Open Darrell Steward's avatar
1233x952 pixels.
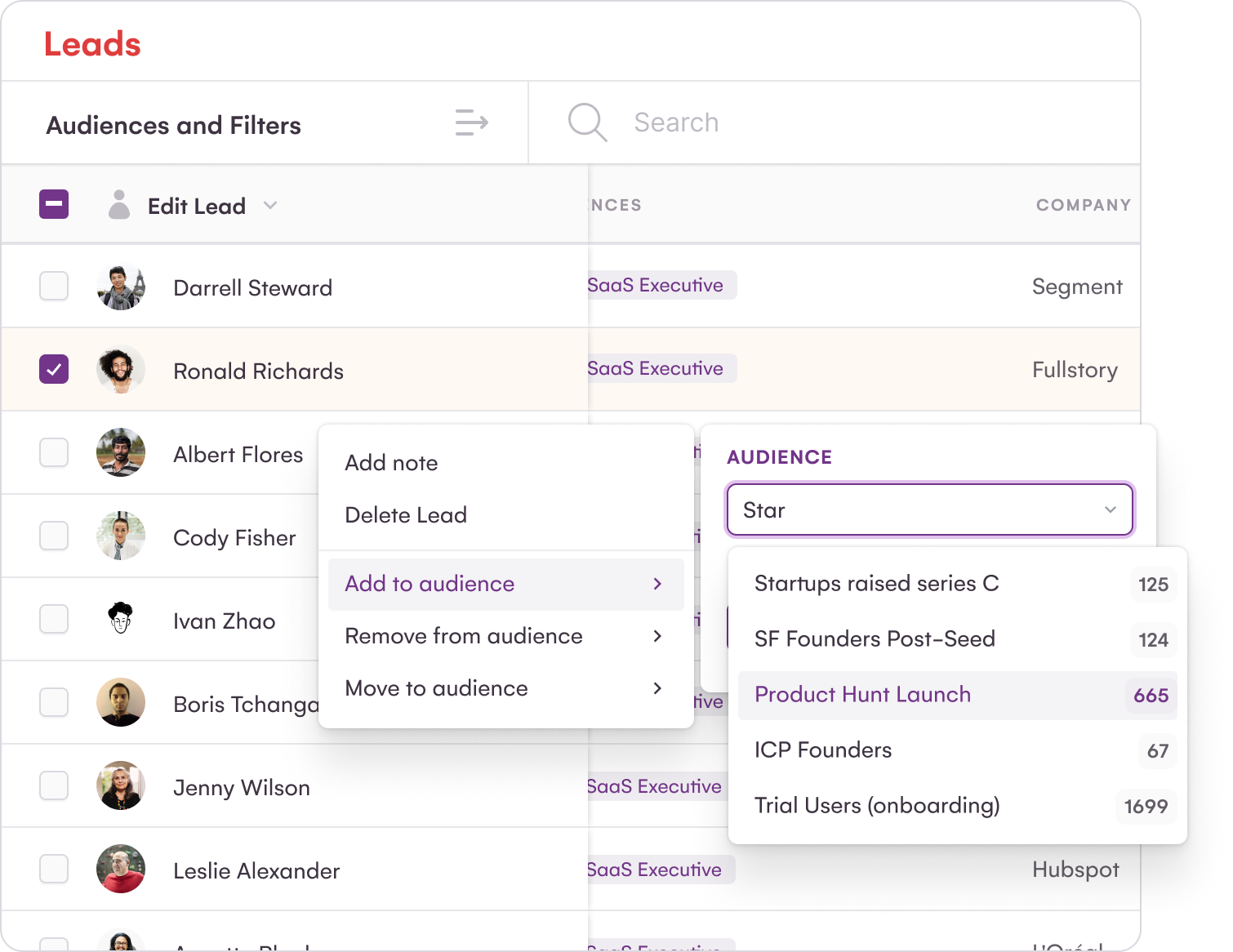(121, 287)
